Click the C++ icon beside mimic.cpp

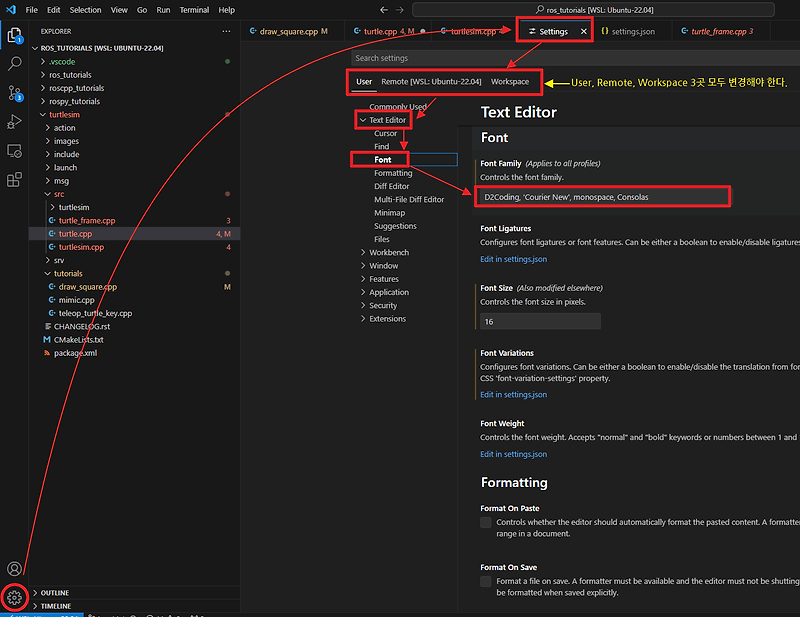coord(52,300)
